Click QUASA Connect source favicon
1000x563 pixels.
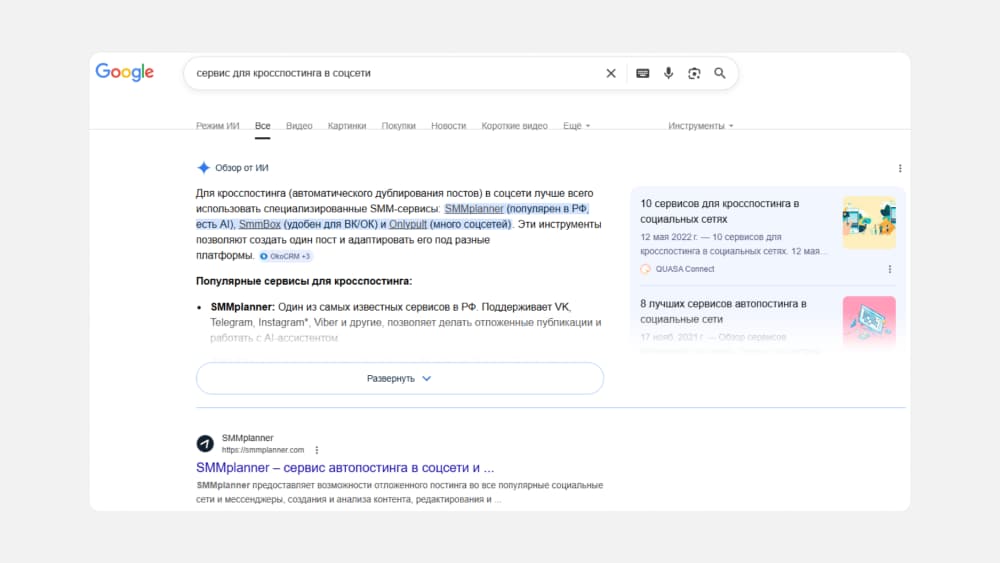(x=645, y=269)
